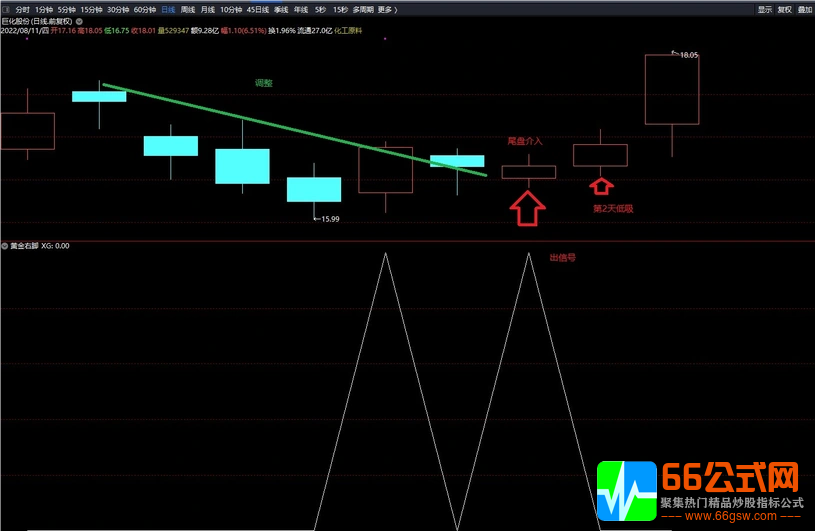Switch to the 分时 intraday tab
The image size is (815, 531).
click(22, 9)
